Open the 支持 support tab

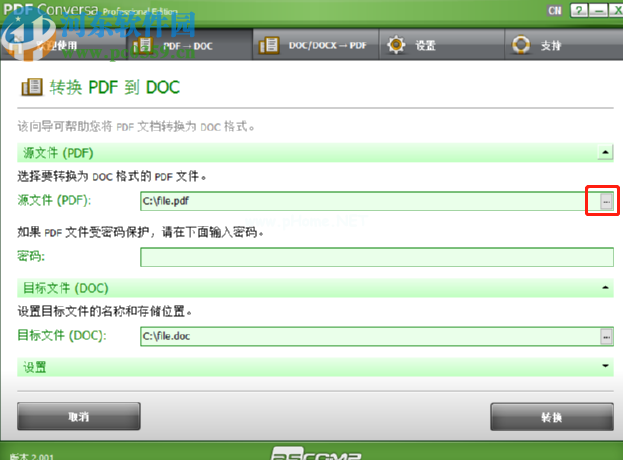click(x=564, y=45)
